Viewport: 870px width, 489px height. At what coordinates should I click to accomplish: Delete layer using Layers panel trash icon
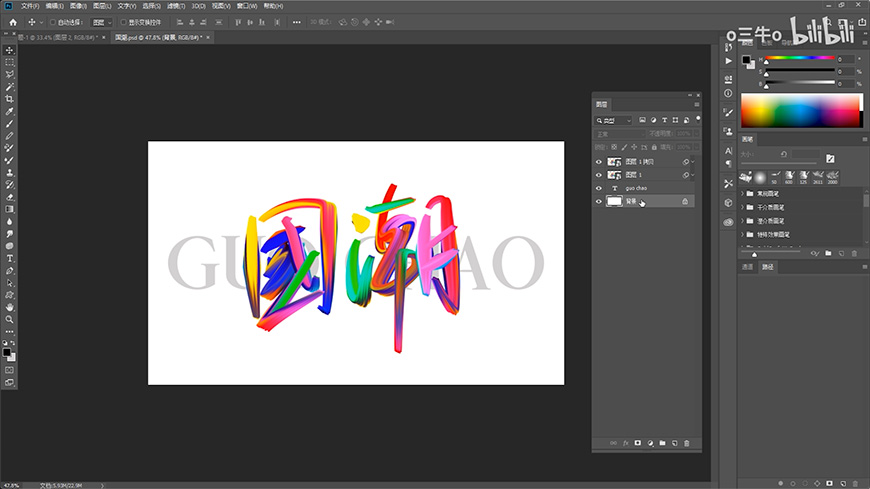687,442
